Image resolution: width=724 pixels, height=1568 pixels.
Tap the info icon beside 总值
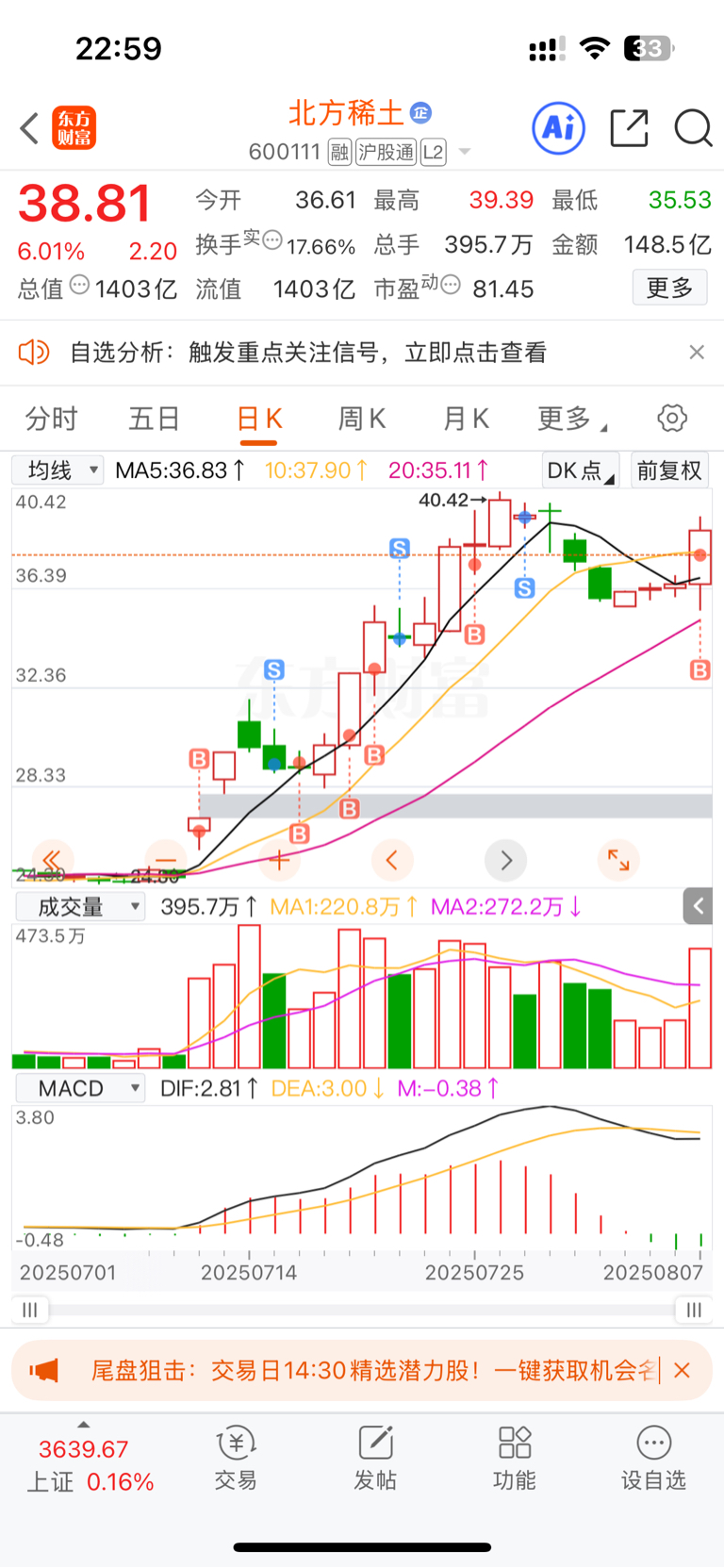[x=79, y=284]
